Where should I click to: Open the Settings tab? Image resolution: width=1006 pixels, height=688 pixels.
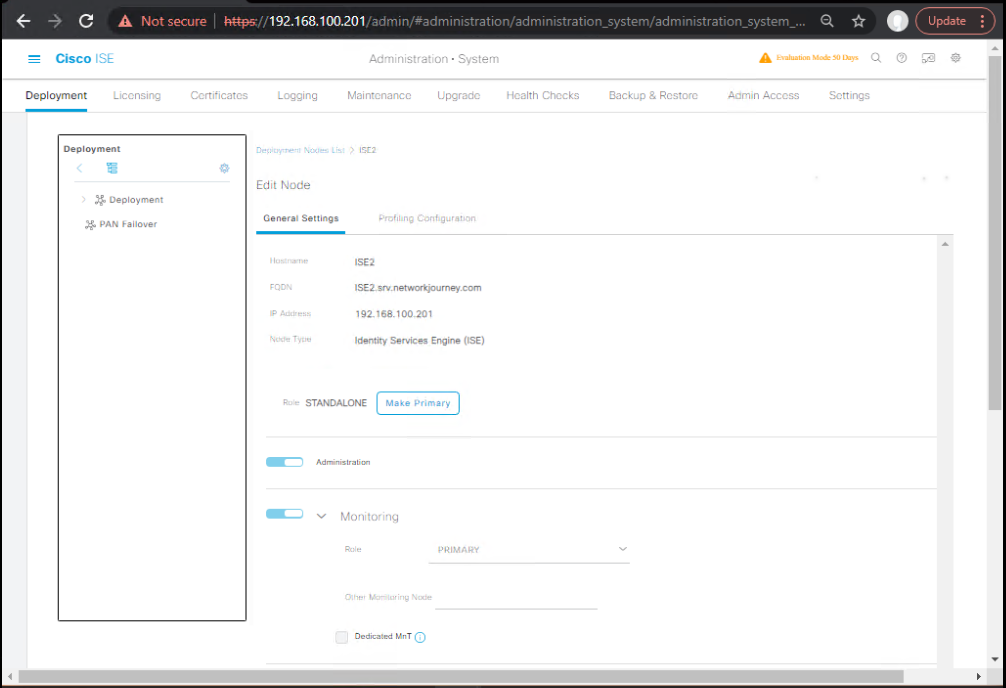(x=849, y=96)
